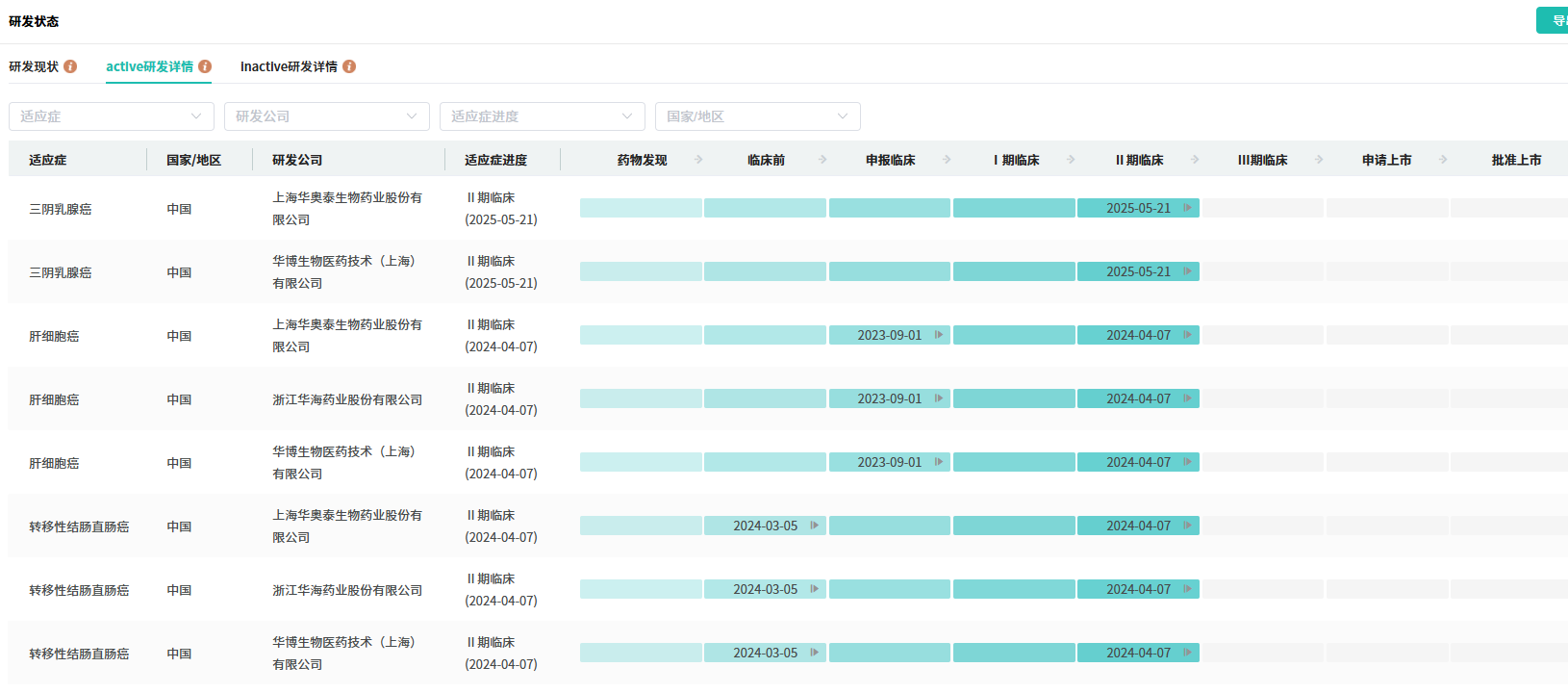
Task: Click 浙江华海药业股份有限公司 in first 肝细胞癌 rows
Action: tap(347, 399)
